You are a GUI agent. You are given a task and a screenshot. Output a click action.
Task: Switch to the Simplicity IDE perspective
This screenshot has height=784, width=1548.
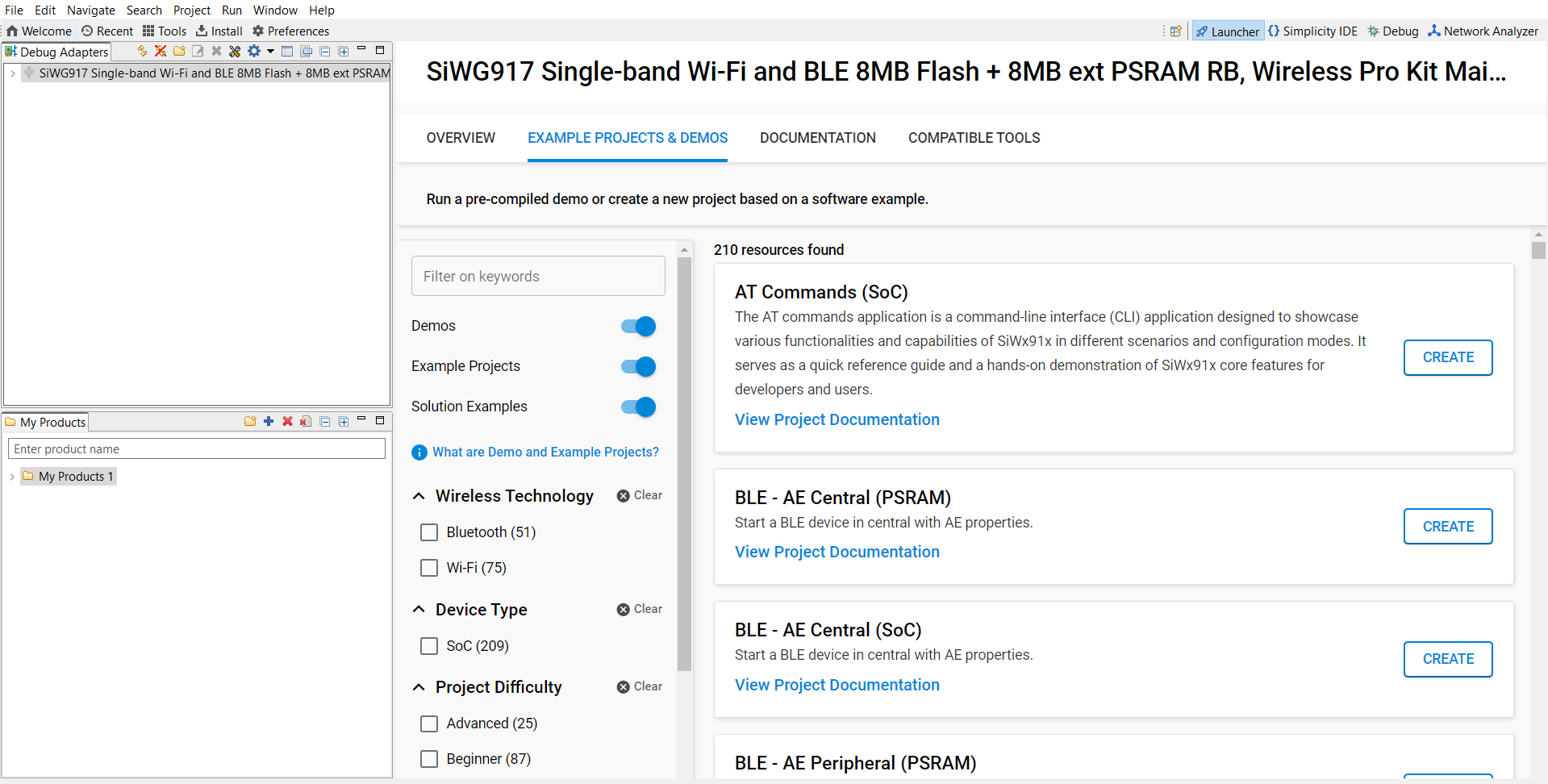1312,31
